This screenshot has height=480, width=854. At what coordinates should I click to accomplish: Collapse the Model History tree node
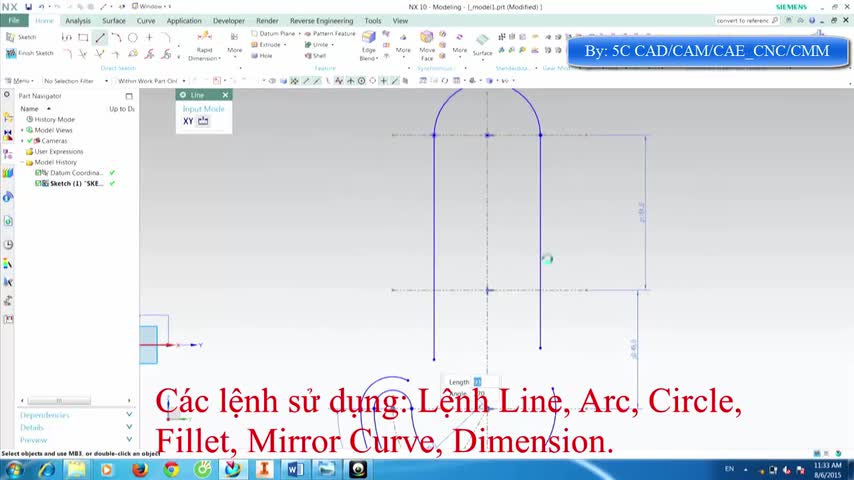coord(22,162)
